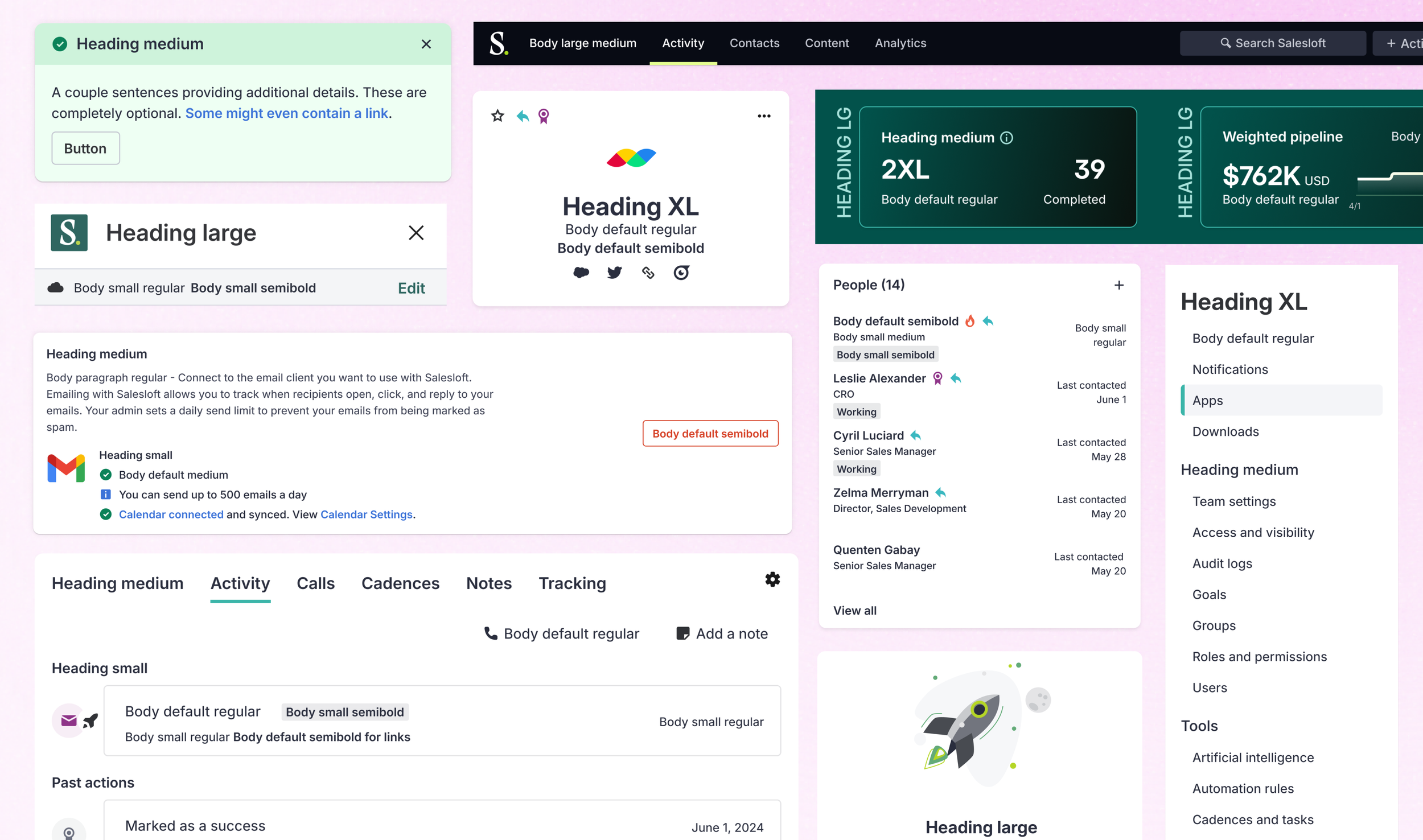Click the three-dots more options icon
1423x840 pixels.
pos(764,116)
